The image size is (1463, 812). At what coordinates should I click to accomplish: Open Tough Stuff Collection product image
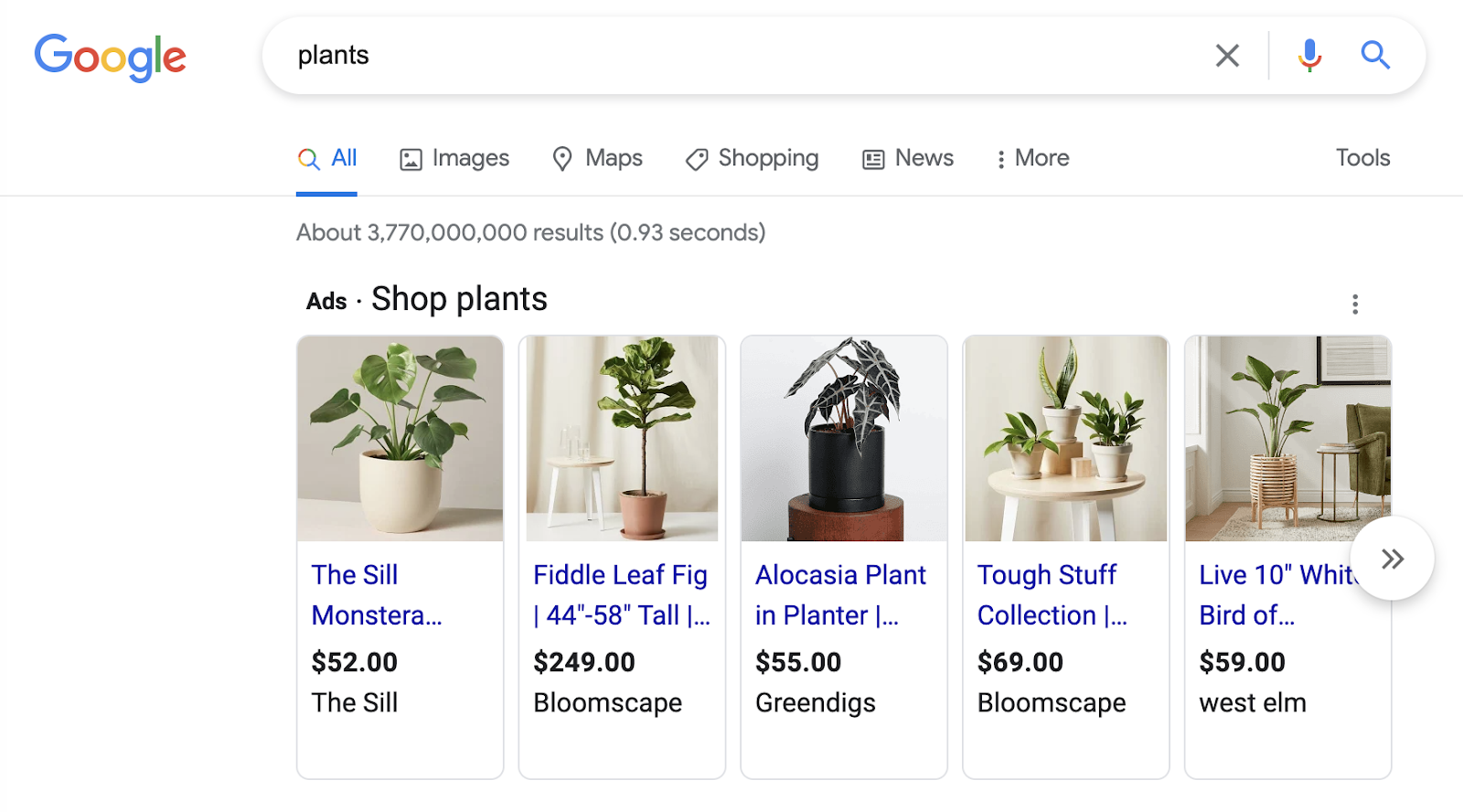click(x=1066, y=439)
